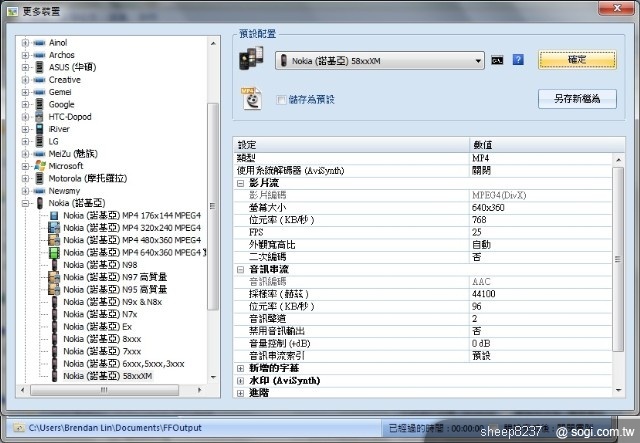Click the MP4 file format icon
Viewport: 640px width, 443px height.
pyautogui.click(x=251, y=98)
